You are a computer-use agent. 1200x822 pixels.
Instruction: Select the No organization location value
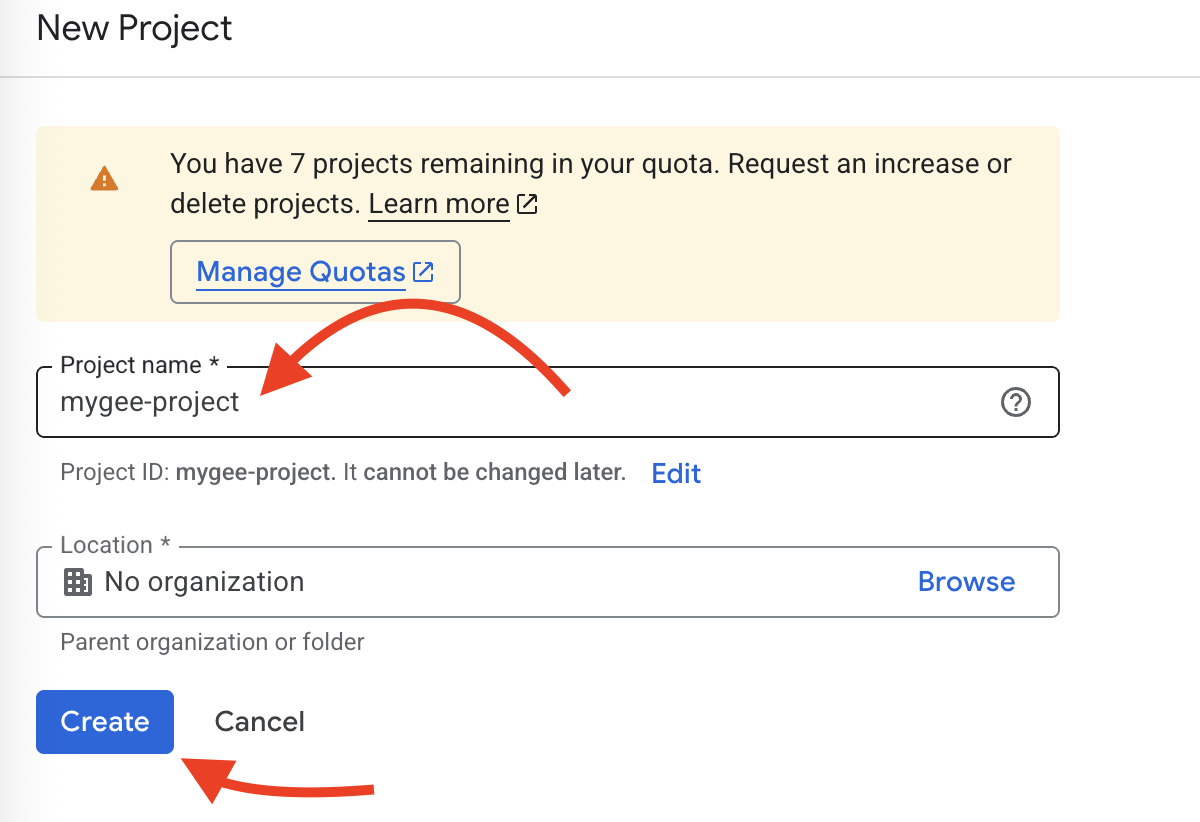pyautogui.click(x=204, y=582)
